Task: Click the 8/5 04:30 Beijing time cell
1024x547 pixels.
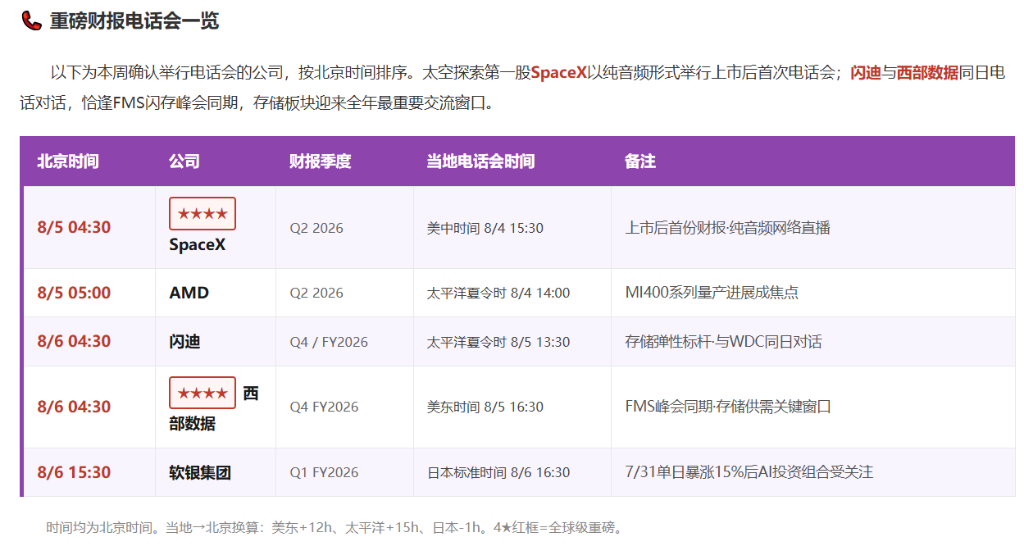Action: click(x=74, y=227)
